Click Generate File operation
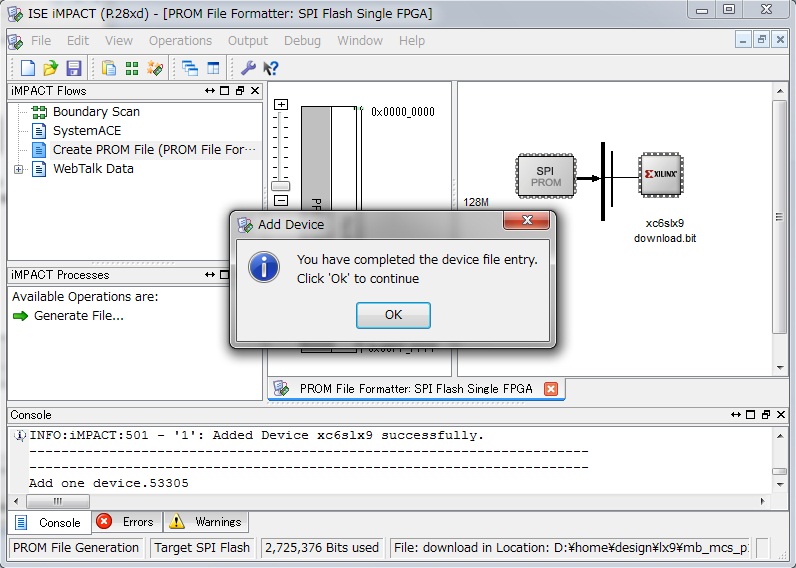Screen dimensions: 796x568 tap(79, 316)
